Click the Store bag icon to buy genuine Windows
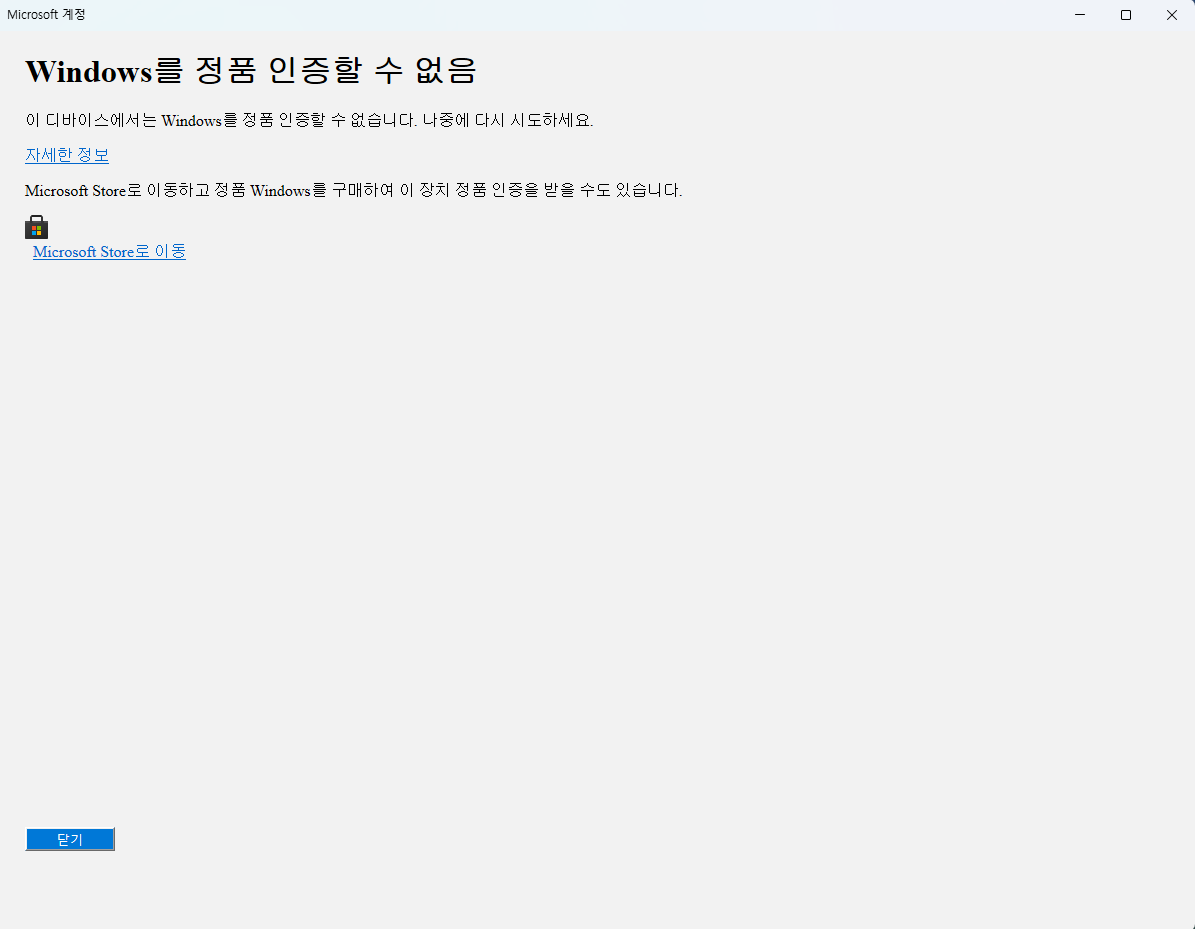1195x929 pixels. click(x=36, y=227)
